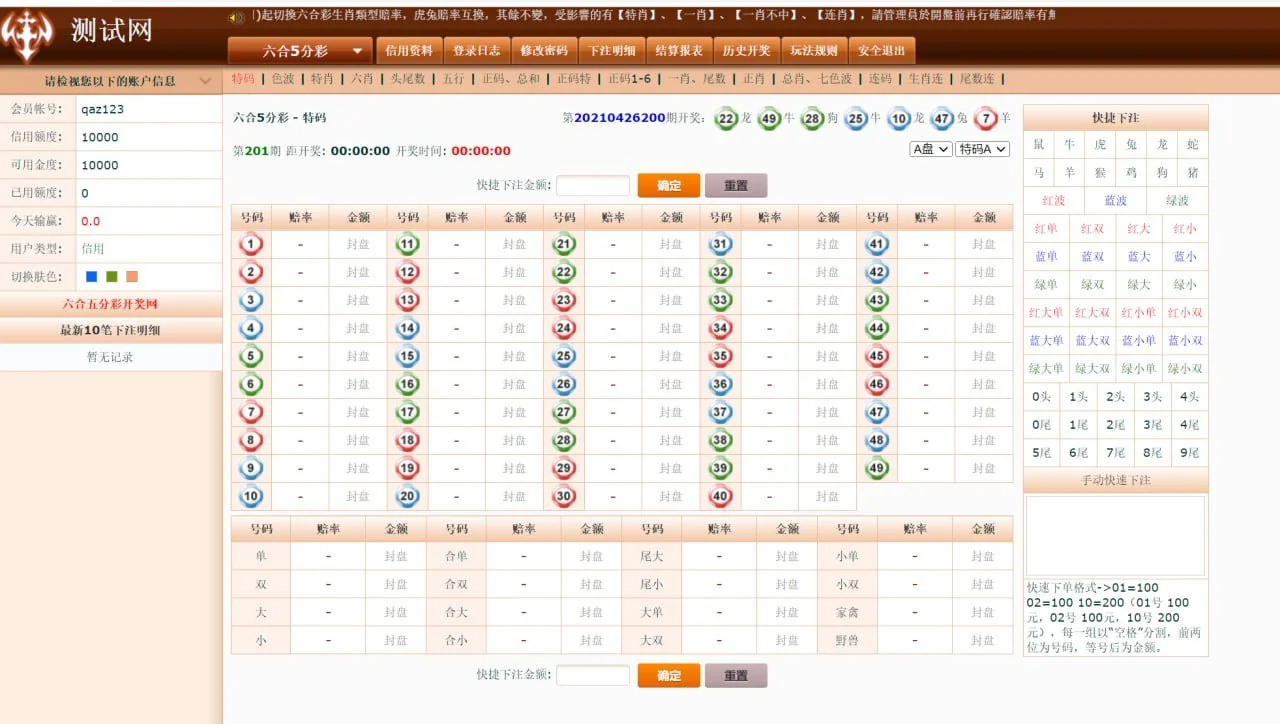
Task: Click the bottom 重置 reset button
Action: coord(735,675)
